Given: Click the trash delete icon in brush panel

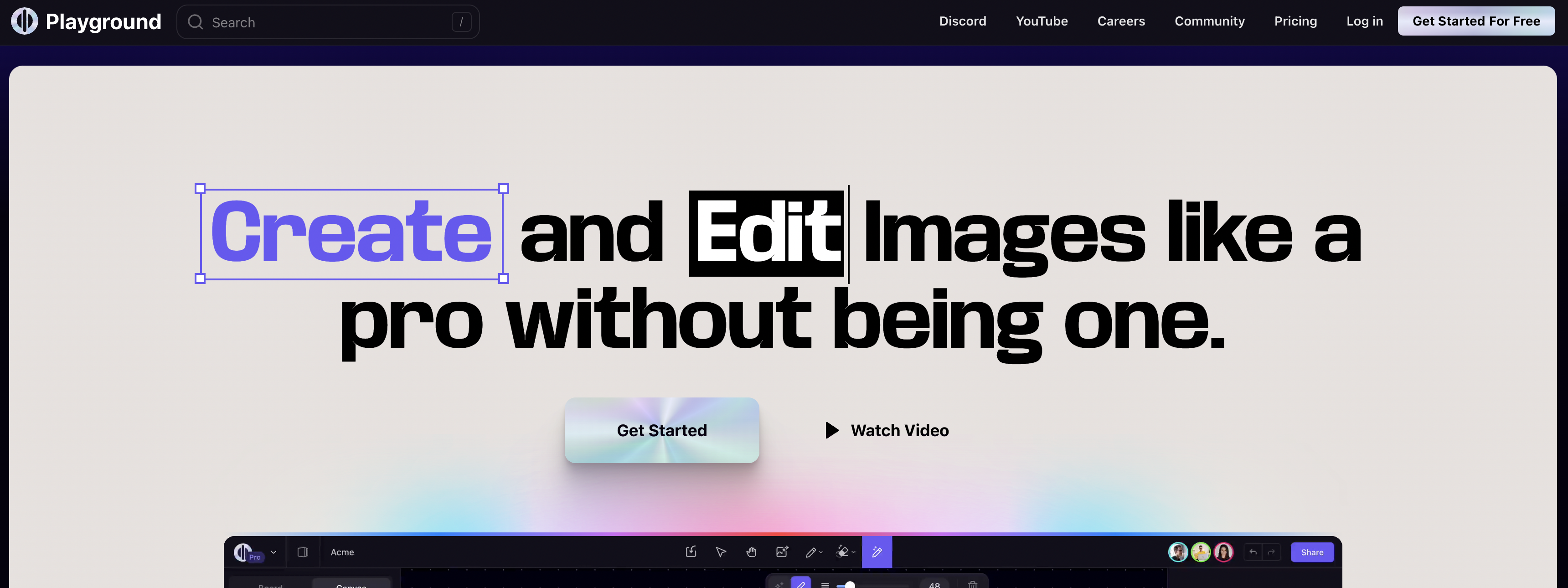Looking at the screenshot, I should pos(973,584).
